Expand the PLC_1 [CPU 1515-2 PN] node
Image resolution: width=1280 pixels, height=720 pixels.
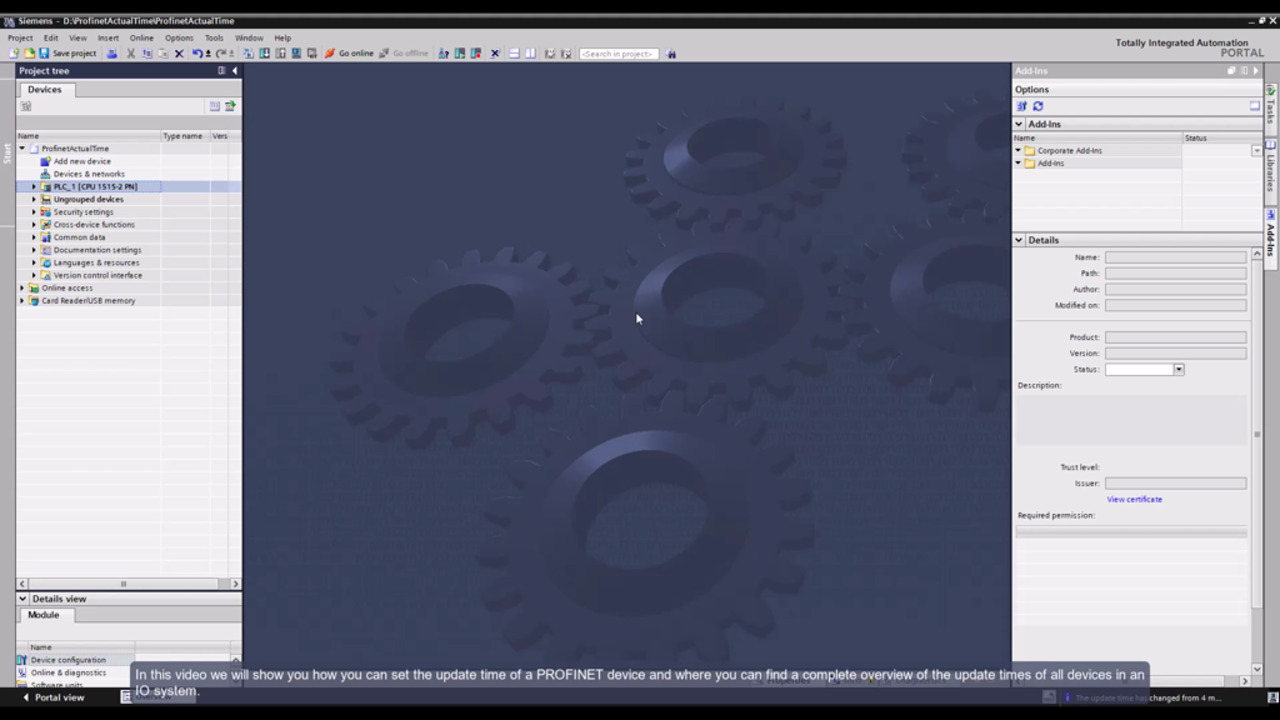[x=33, y=187]
